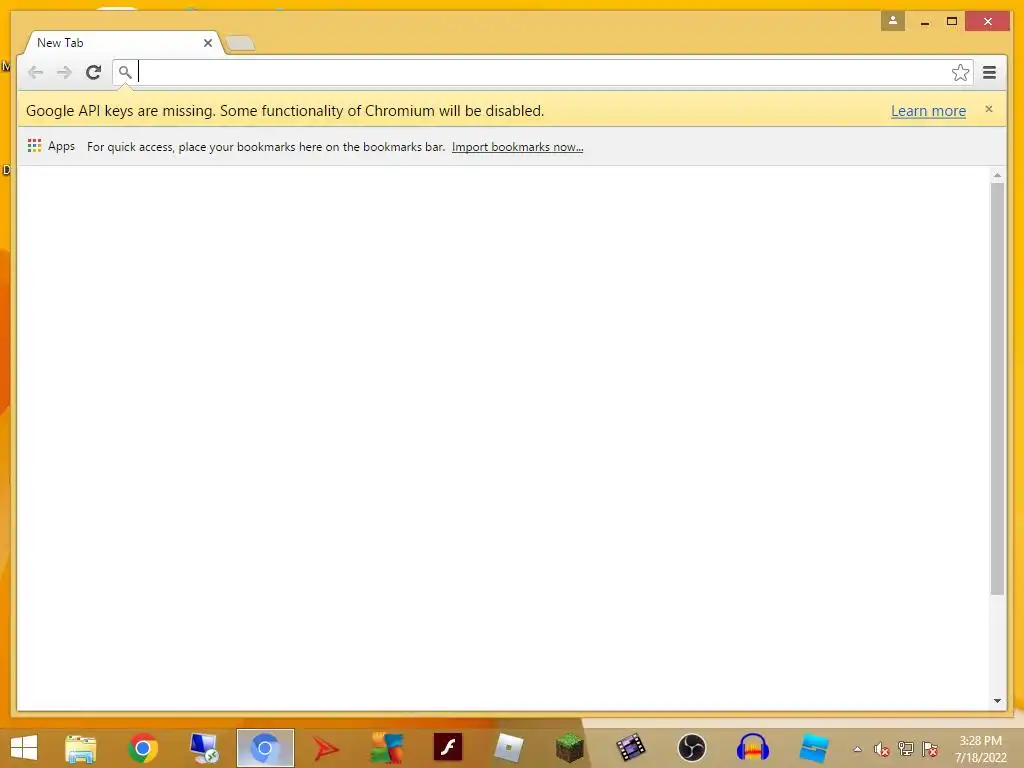Open the Windows Start button
Viewport: 1024px width, 768px height.
click(24, 748)
